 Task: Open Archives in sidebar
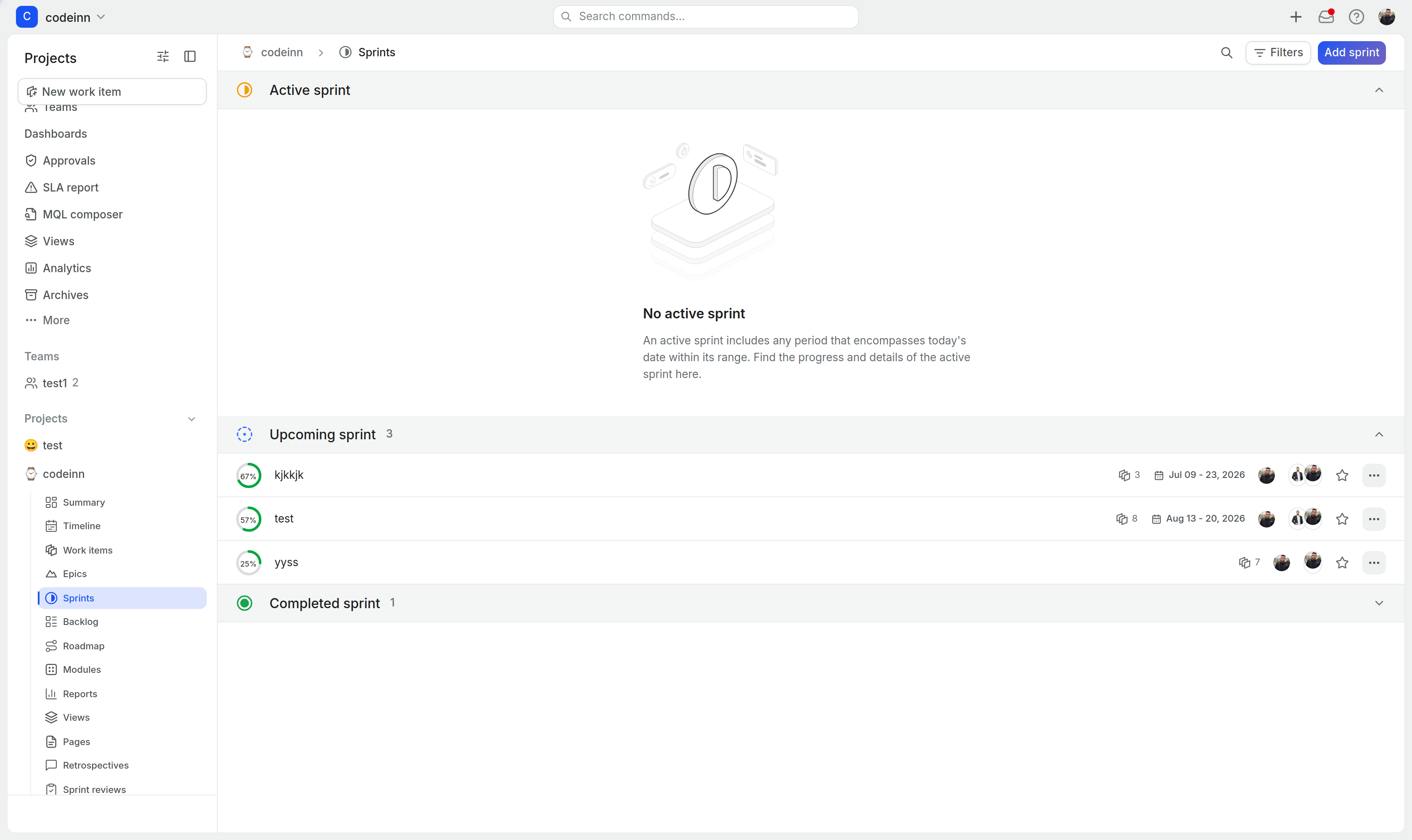tap(57, 295)
